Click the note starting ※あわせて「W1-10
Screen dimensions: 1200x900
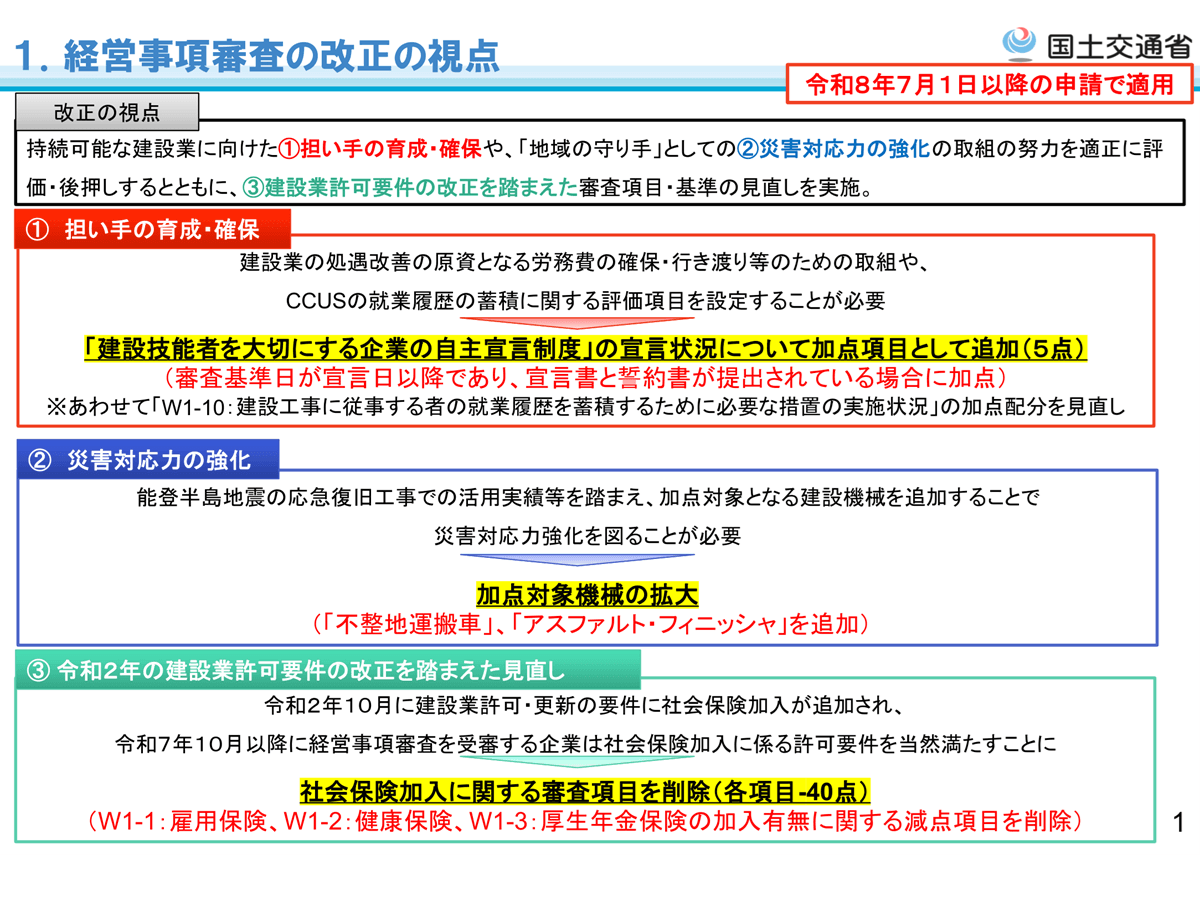coord(586,407)
